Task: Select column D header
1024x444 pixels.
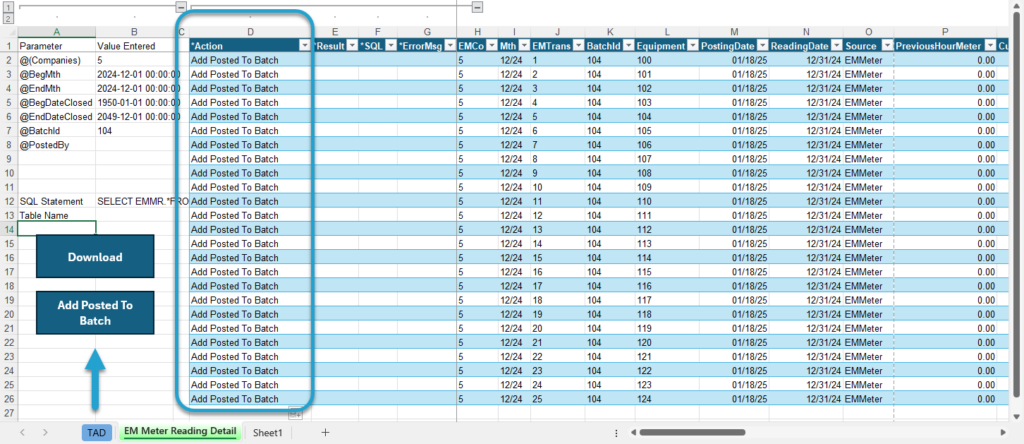Action: [x=250, y=31]
